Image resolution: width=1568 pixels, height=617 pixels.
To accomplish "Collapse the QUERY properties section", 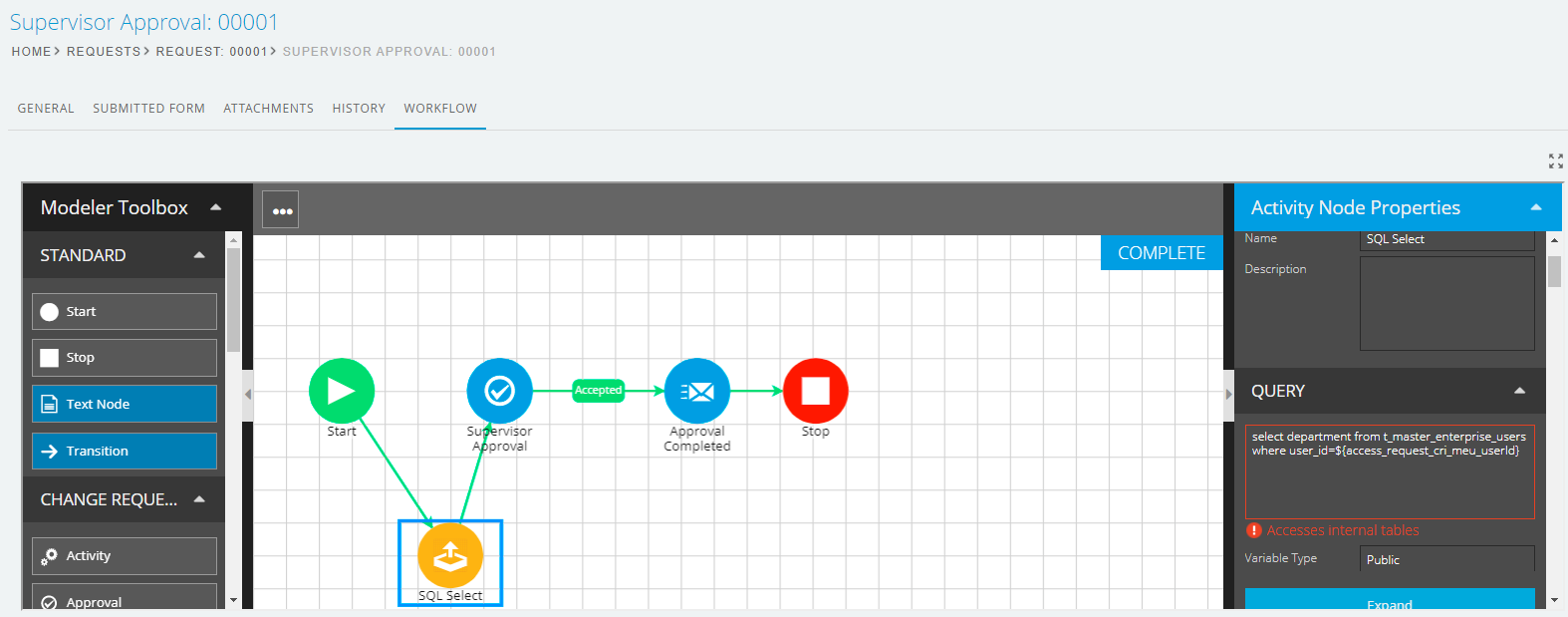I will point(1519,391).
